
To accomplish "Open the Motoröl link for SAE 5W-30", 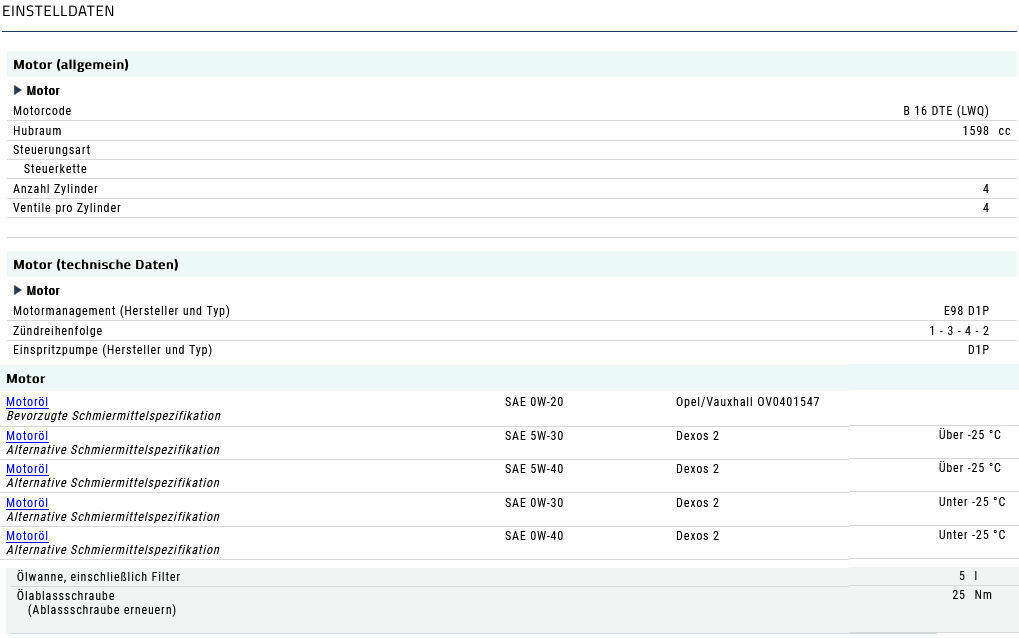I will click(27, 436).
